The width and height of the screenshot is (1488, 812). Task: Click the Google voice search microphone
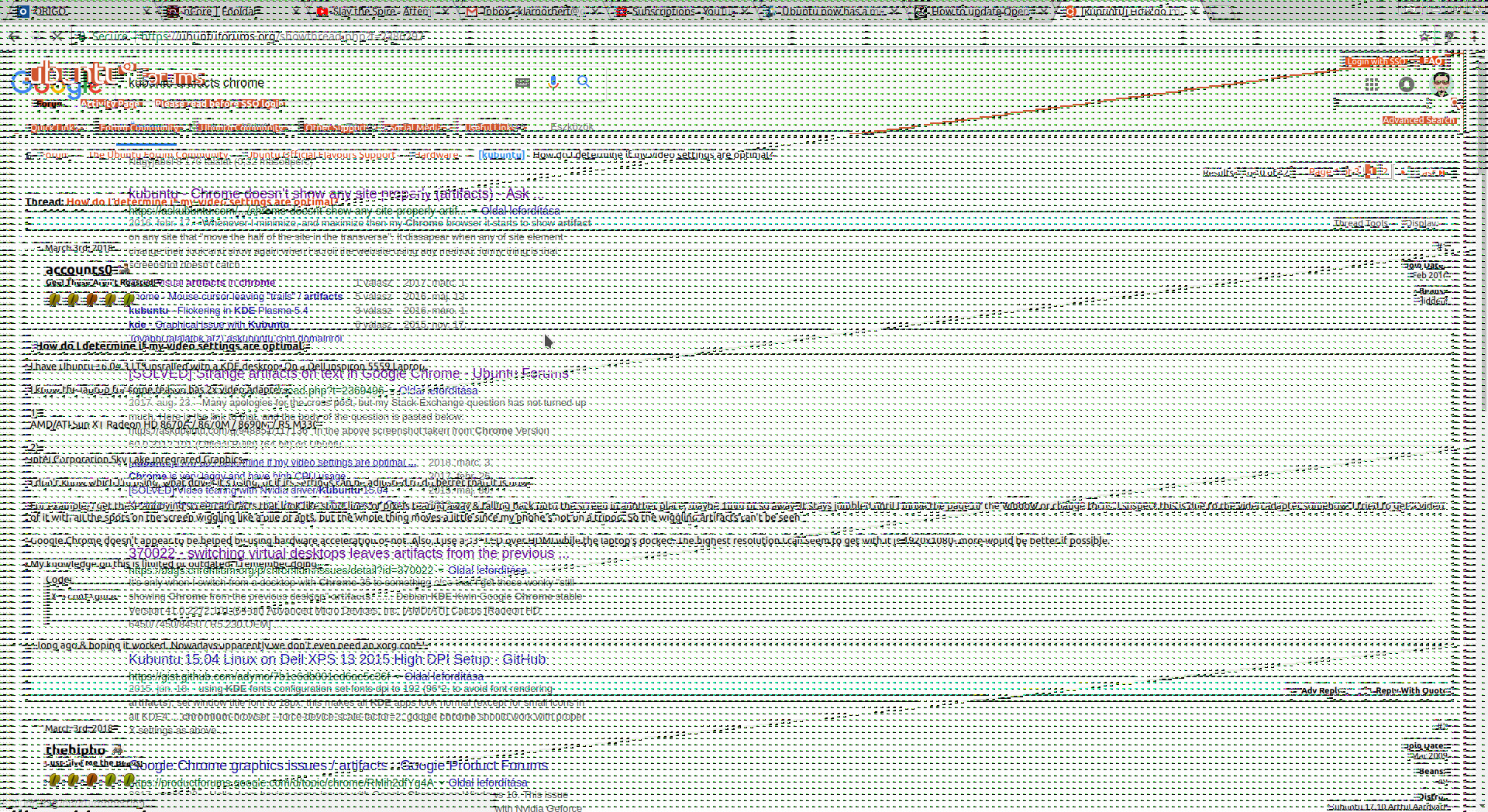coord(553,82)
